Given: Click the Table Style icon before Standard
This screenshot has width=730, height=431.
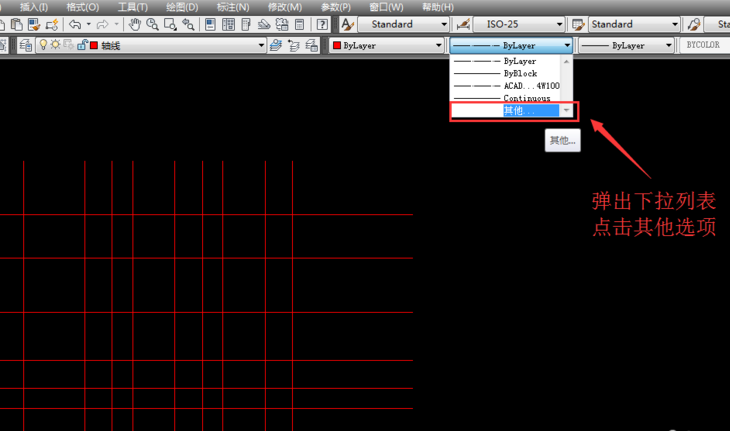Looking at the screenshot, I should (x=578, y=24).
